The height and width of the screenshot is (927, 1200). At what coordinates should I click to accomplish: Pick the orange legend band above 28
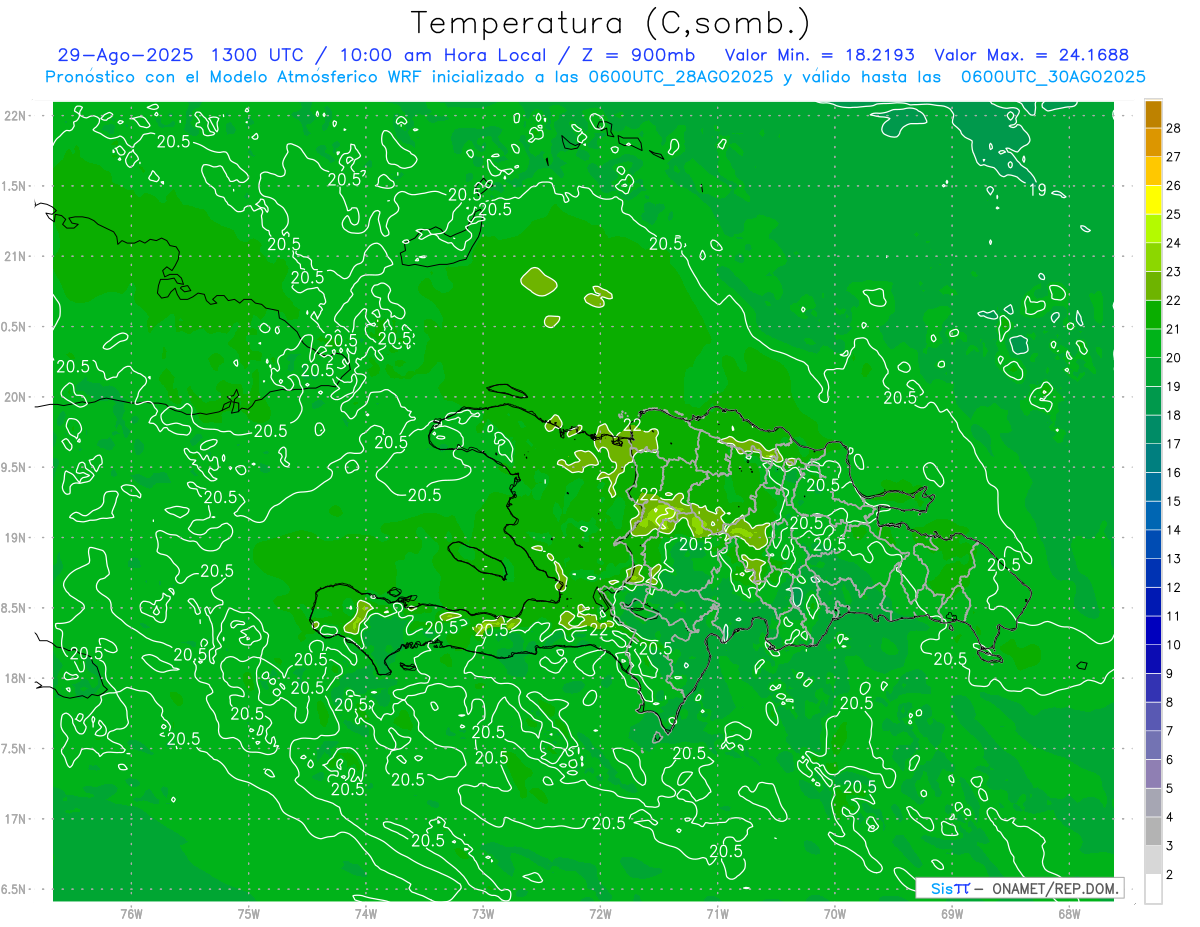tap(1153, 114)
